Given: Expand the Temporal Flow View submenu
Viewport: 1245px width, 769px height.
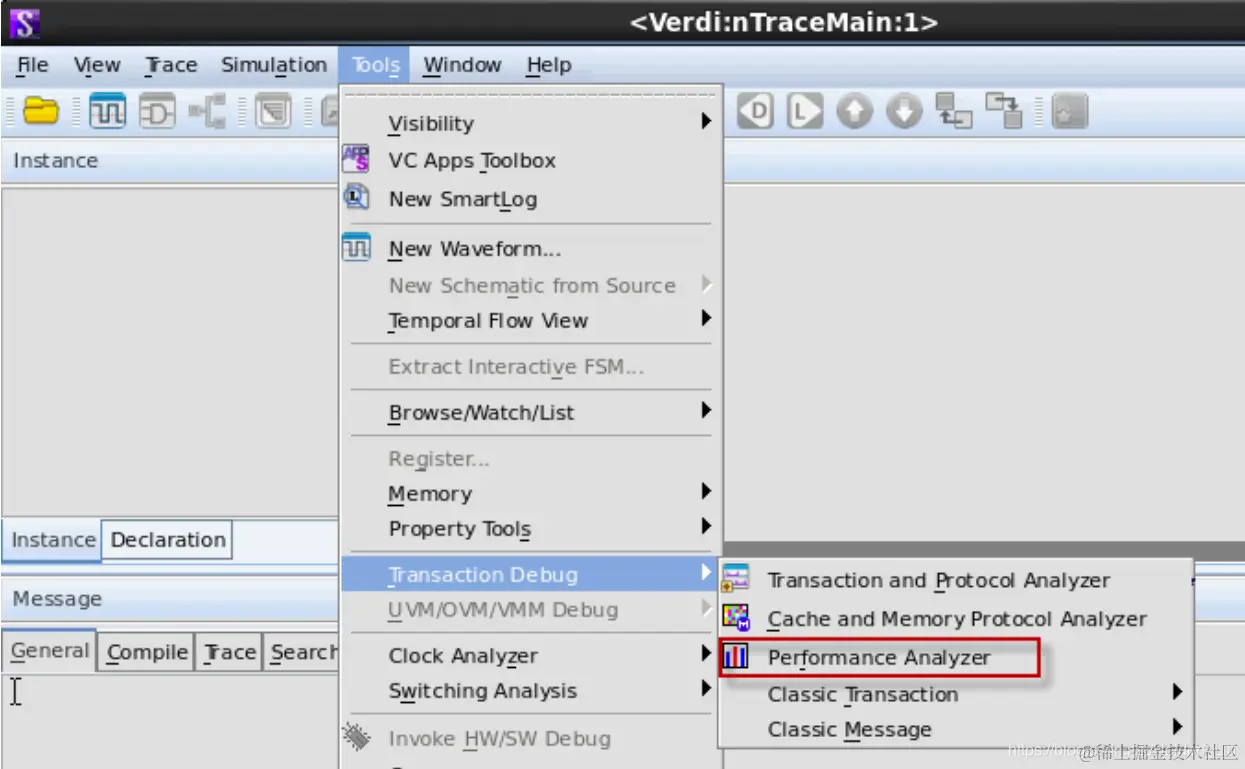Looking at the screenshot, I should tap(531, 321).
